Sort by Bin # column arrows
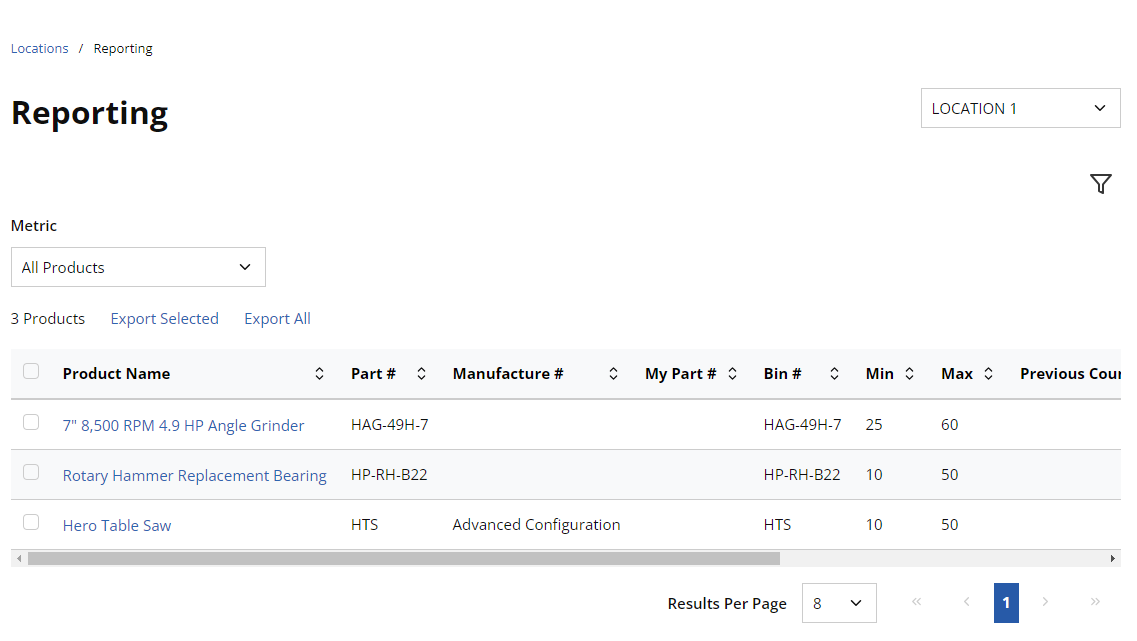 (x=834, y=373)
